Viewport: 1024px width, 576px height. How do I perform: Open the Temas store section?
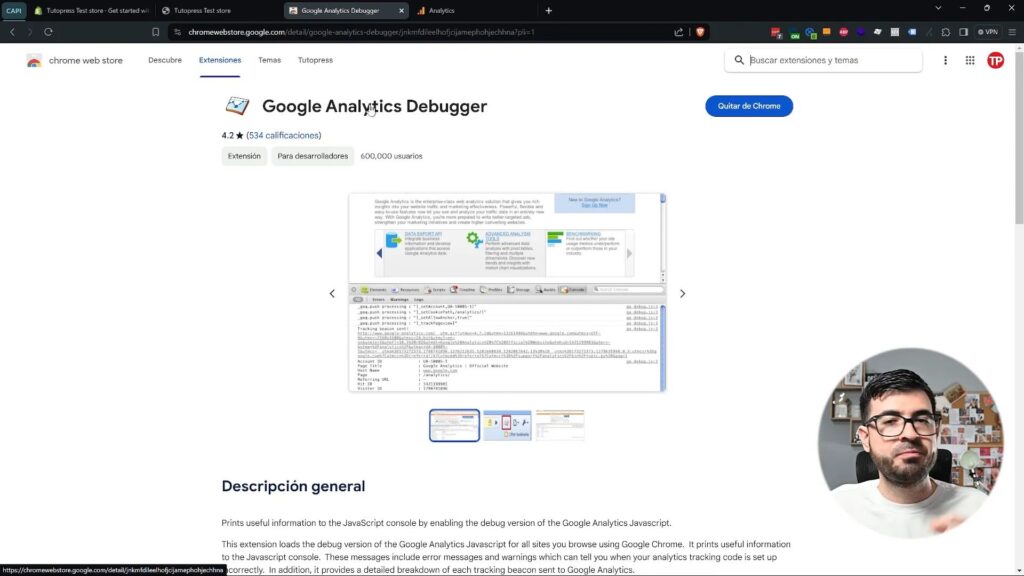pos(269,60)
